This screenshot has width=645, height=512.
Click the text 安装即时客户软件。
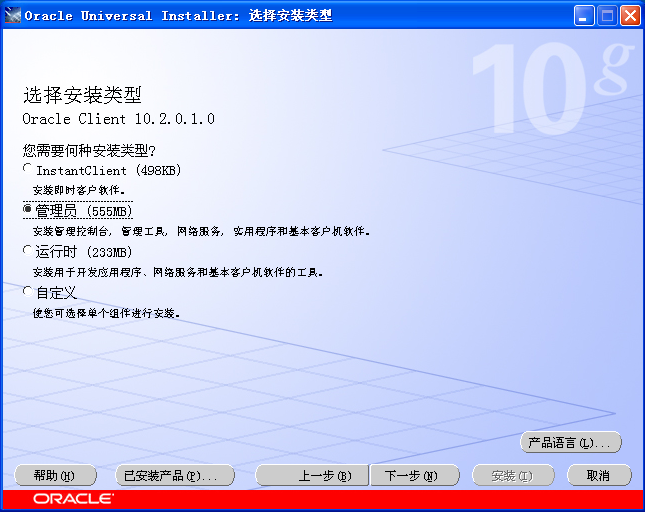coord(79,190)
